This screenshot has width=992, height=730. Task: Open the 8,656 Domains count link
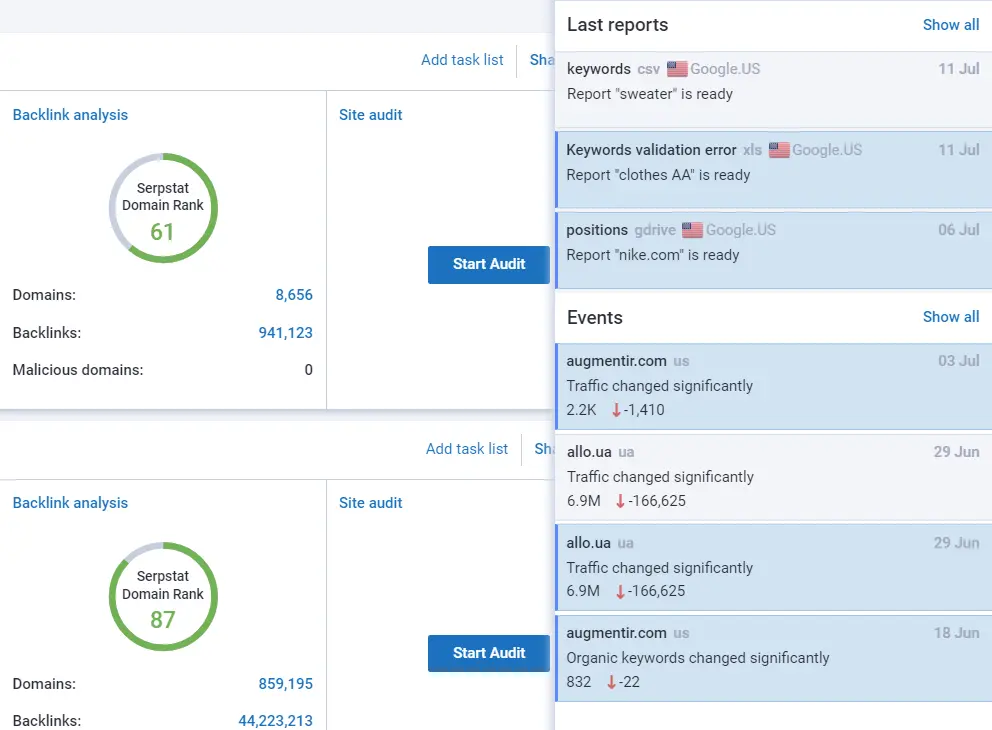tap(294, 295)
